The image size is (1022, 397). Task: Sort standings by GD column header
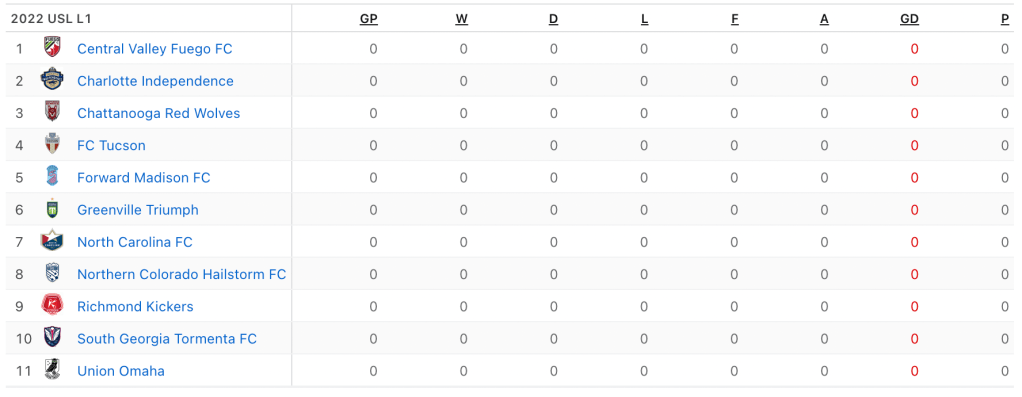[909, 19]
